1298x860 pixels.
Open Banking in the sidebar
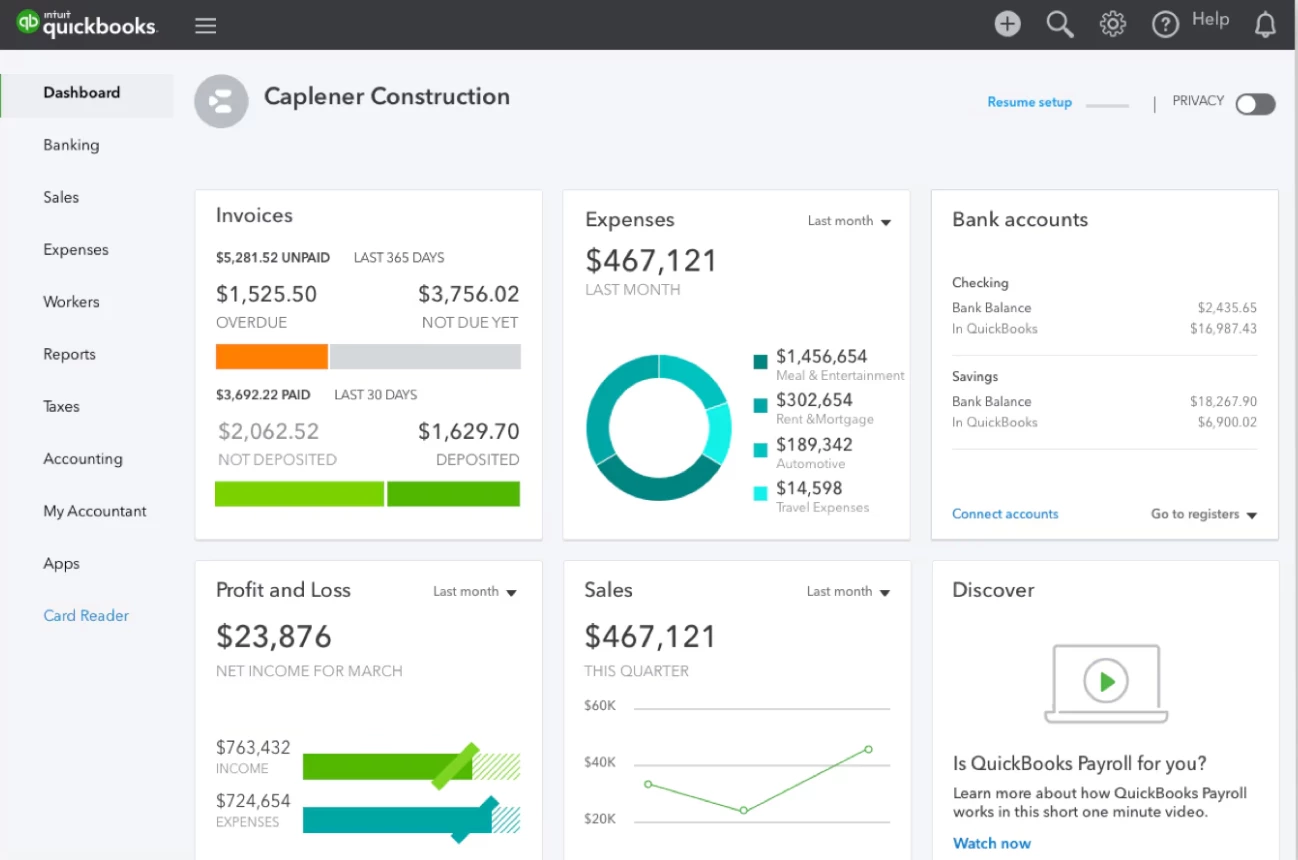click(x=71, y=145)
